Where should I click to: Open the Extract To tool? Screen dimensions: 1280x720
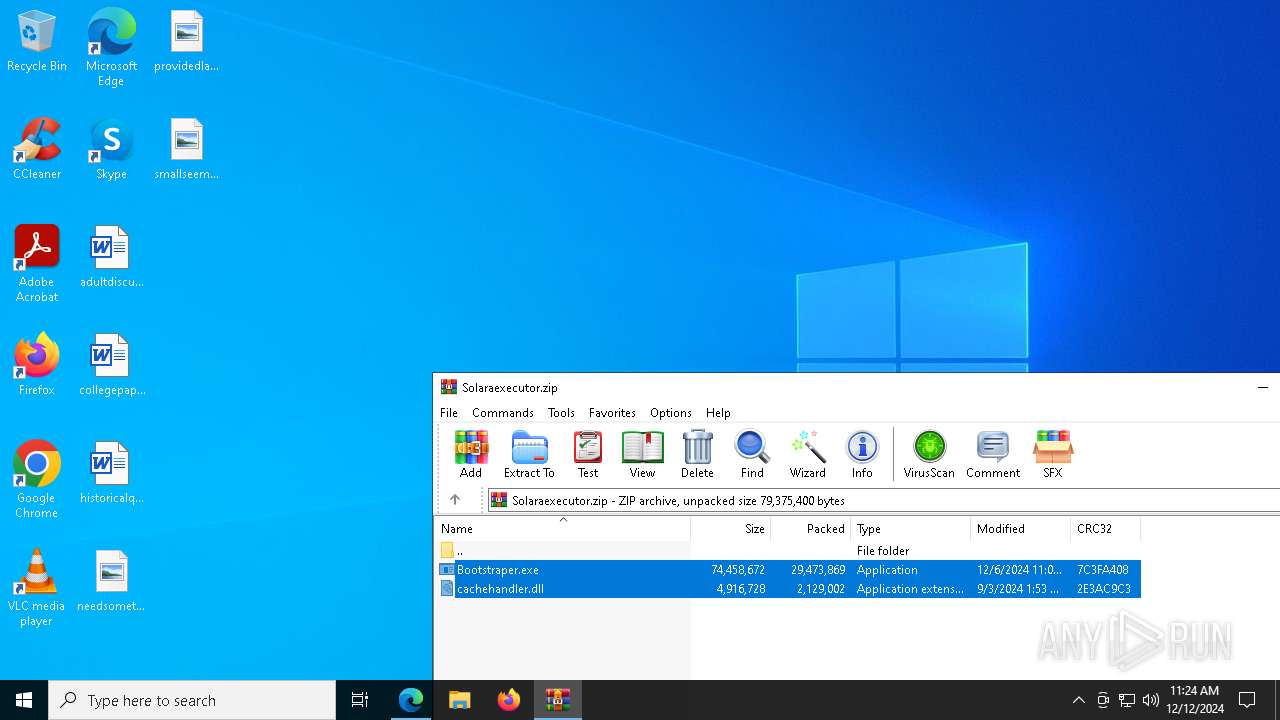[529, 455]
